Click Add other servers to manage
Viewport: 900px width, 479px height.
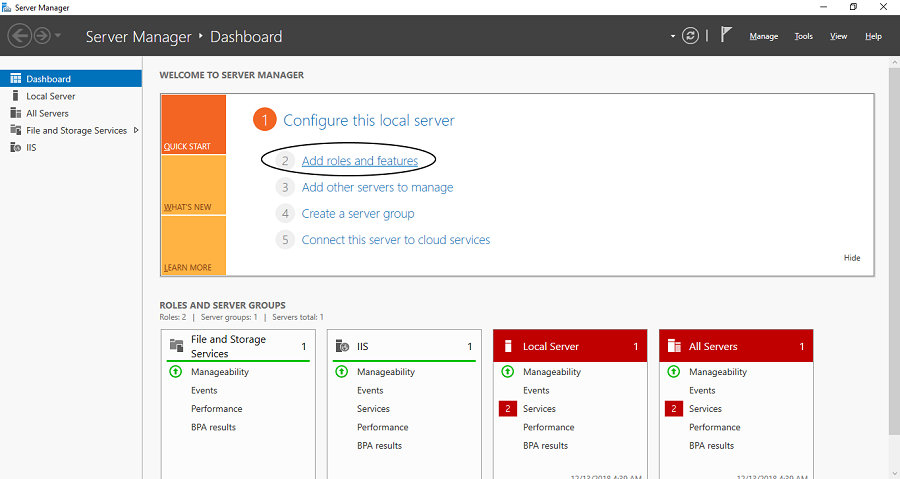(378, 187)
